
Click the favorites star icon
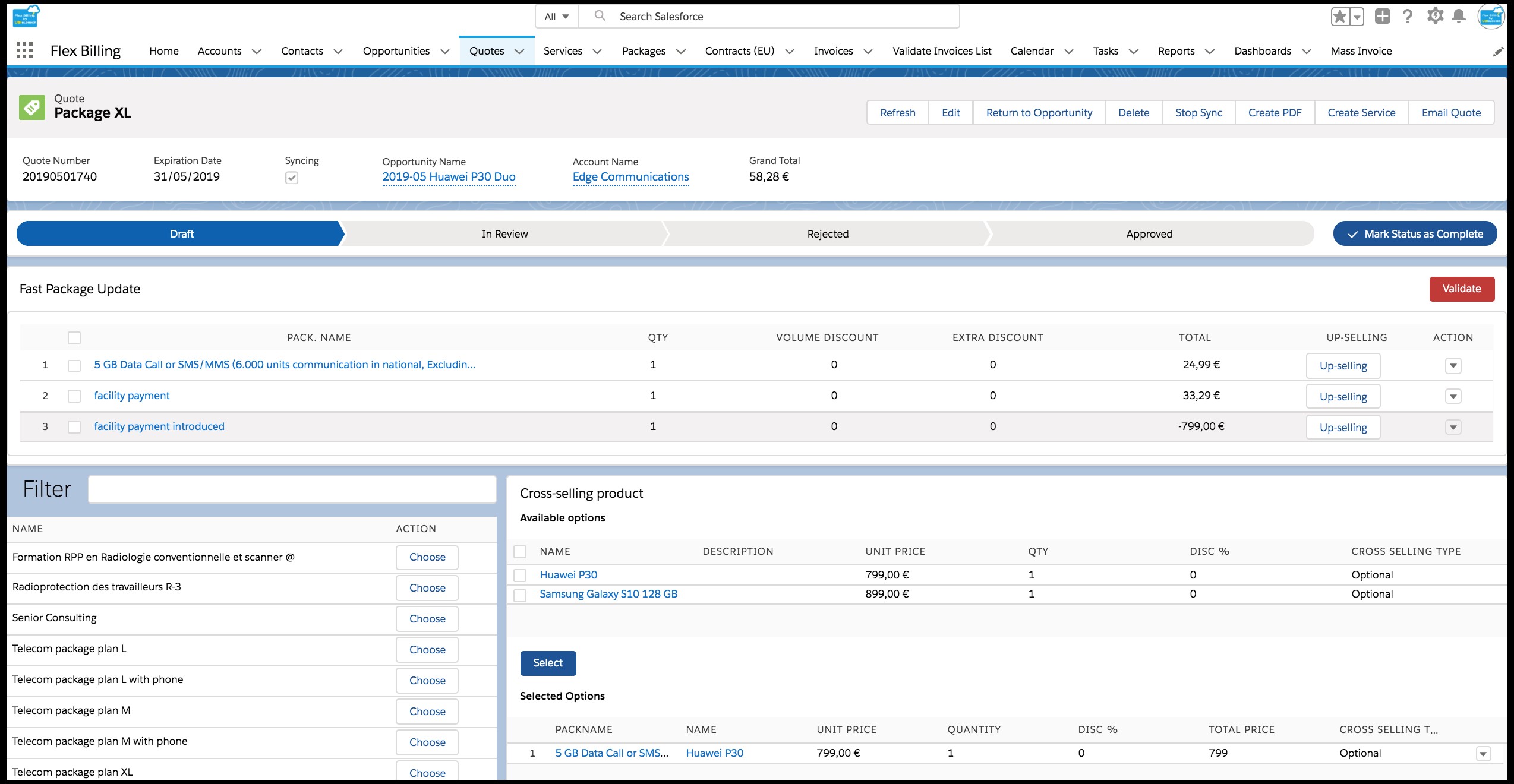click(x=1339, y=16)
